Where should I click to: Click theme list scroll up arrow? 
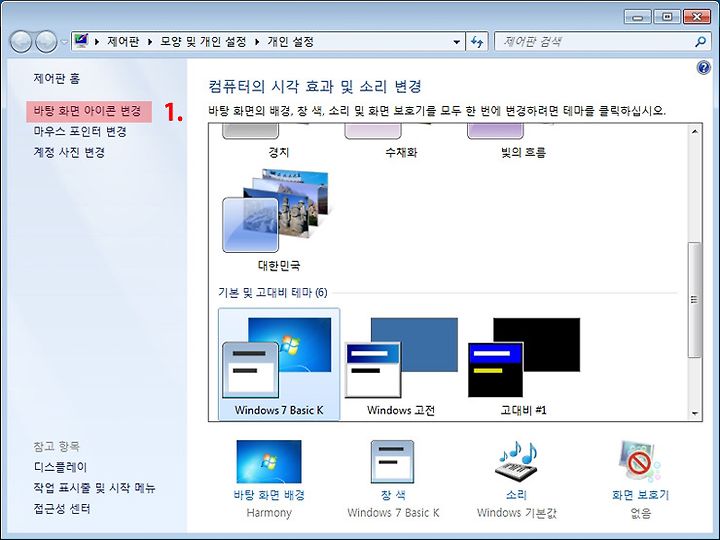click(x=695, y=131)
